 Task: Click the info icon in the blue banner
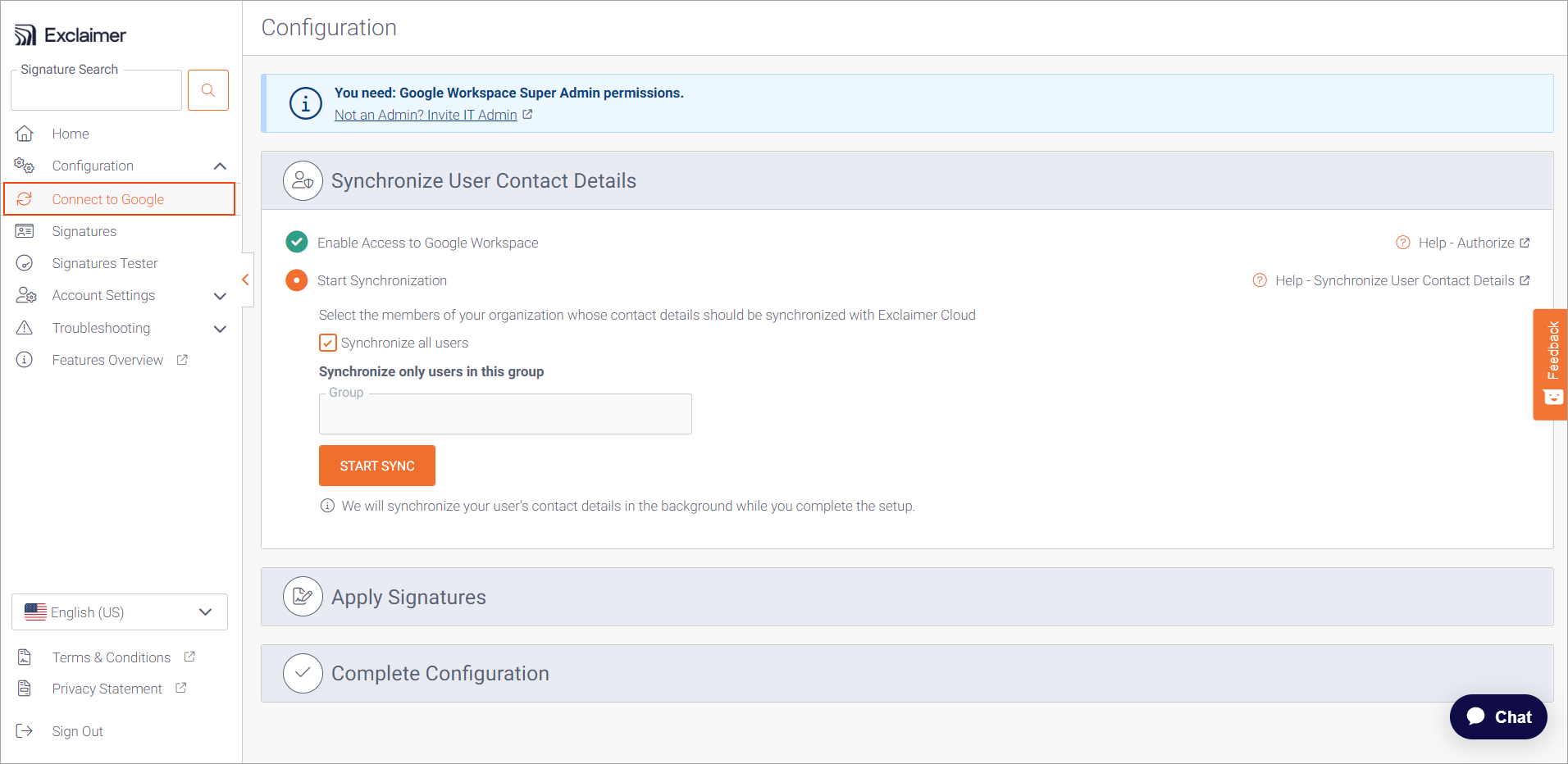click(x=305, y=104)
